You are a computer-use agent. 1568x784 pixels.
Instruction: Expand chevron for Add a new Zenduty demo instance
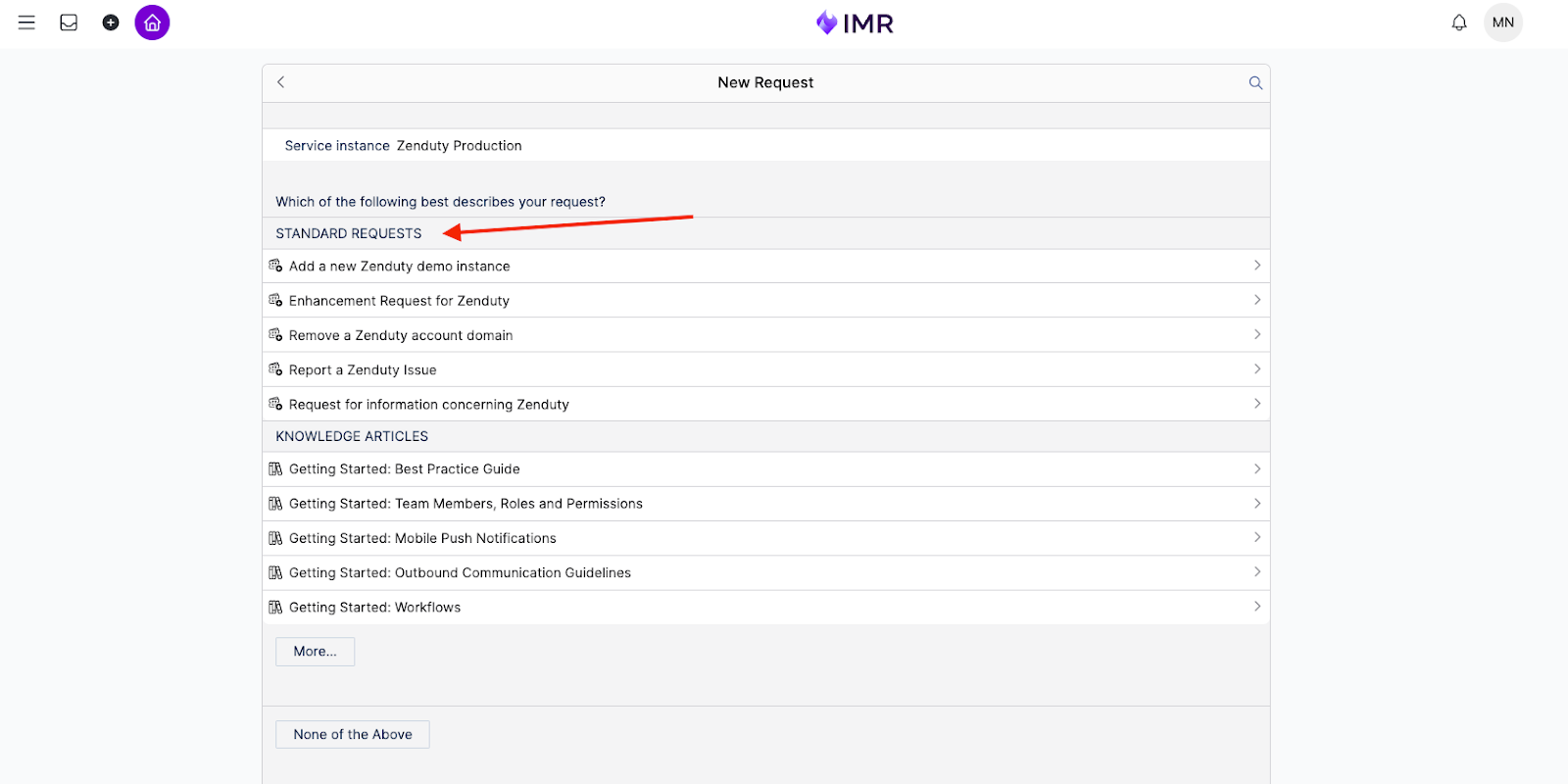point(1257,266)
